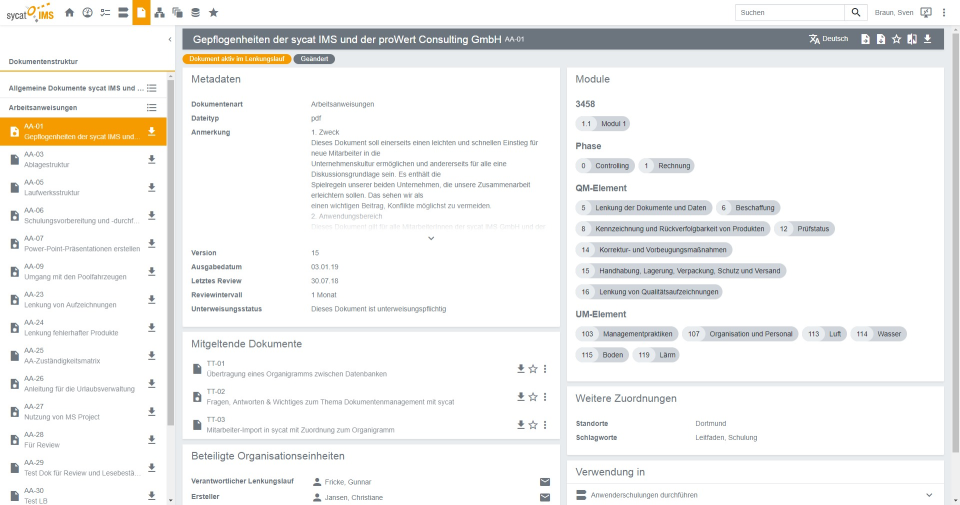Click the presentation screen icon

[926, 12]
